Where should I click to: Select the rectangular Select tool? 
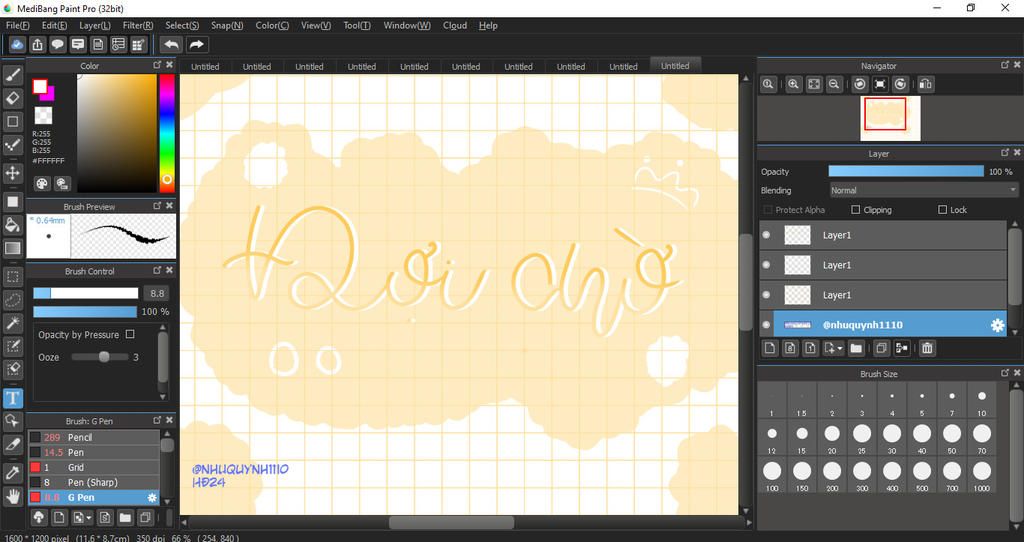click(x=12, y=277)
